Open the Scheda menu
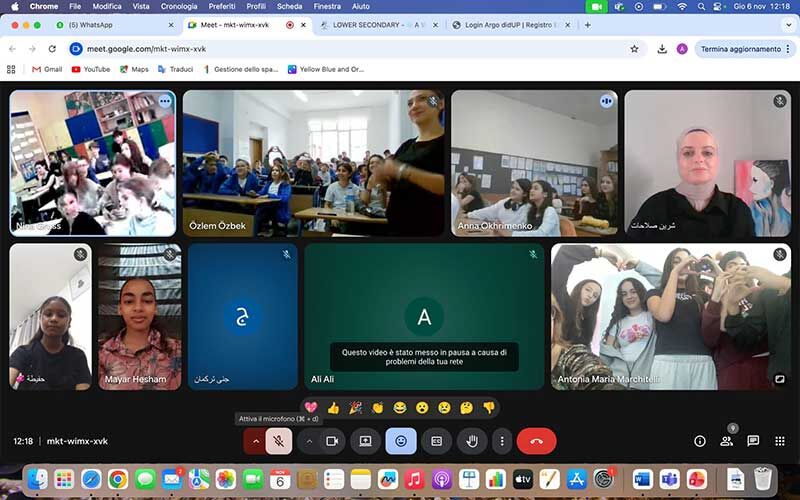800x500 pixels. pyautogui.click(x=289, y=7)
